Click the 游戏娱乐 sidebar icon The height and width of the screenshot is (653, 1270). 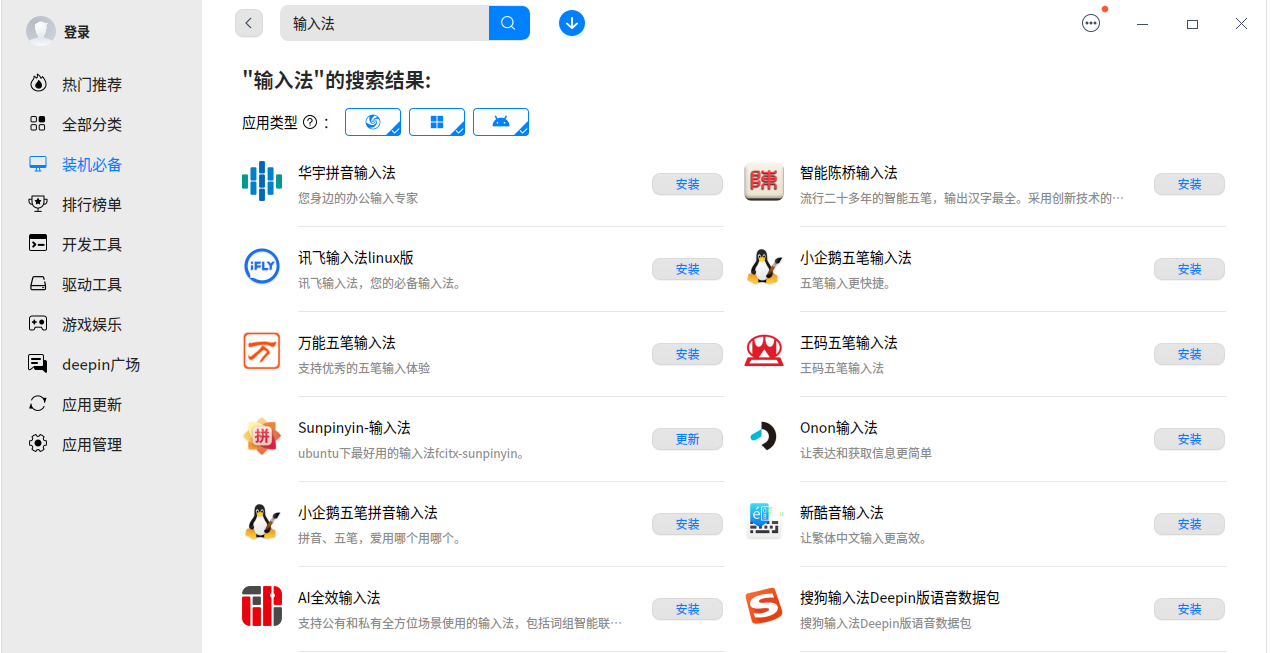pos(38,323)
